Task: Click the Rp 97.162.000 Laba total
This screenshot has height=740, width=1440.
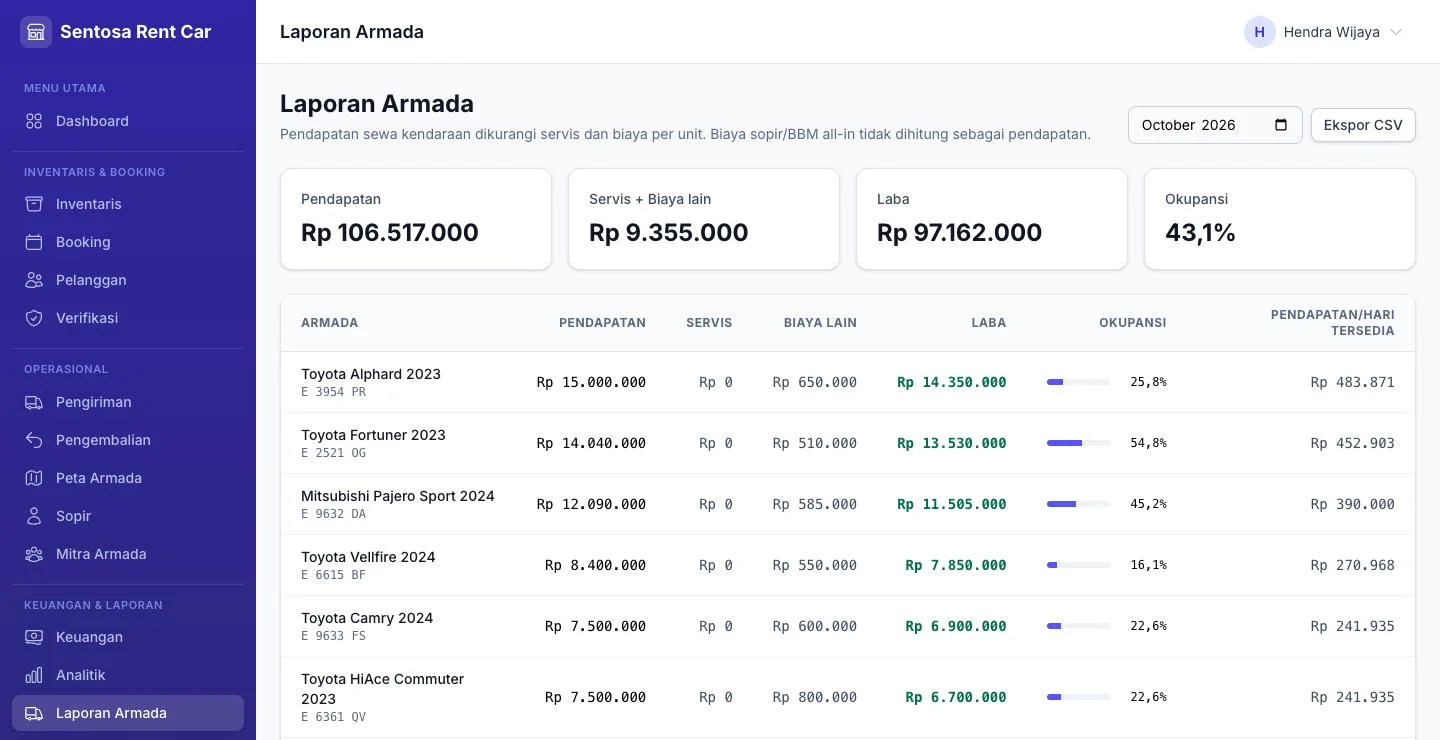Action: click(x=960, y=232)
